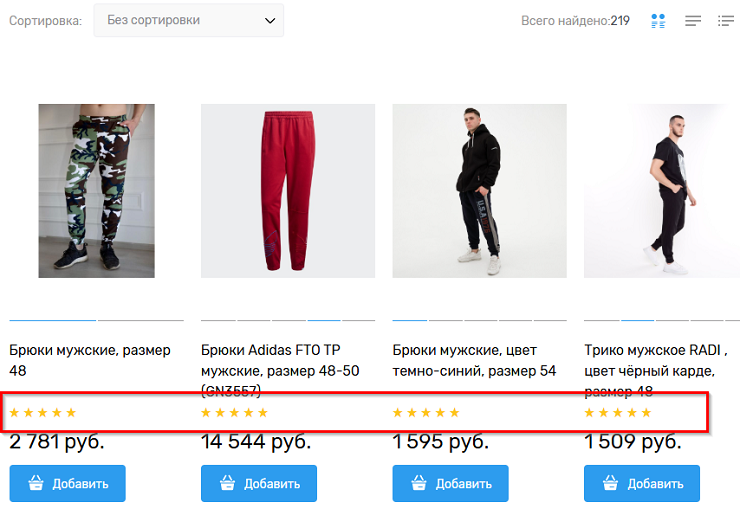Open red Adidas pants product photo
The width and height of the screenshot is (740, 509).
click(288, 191)
